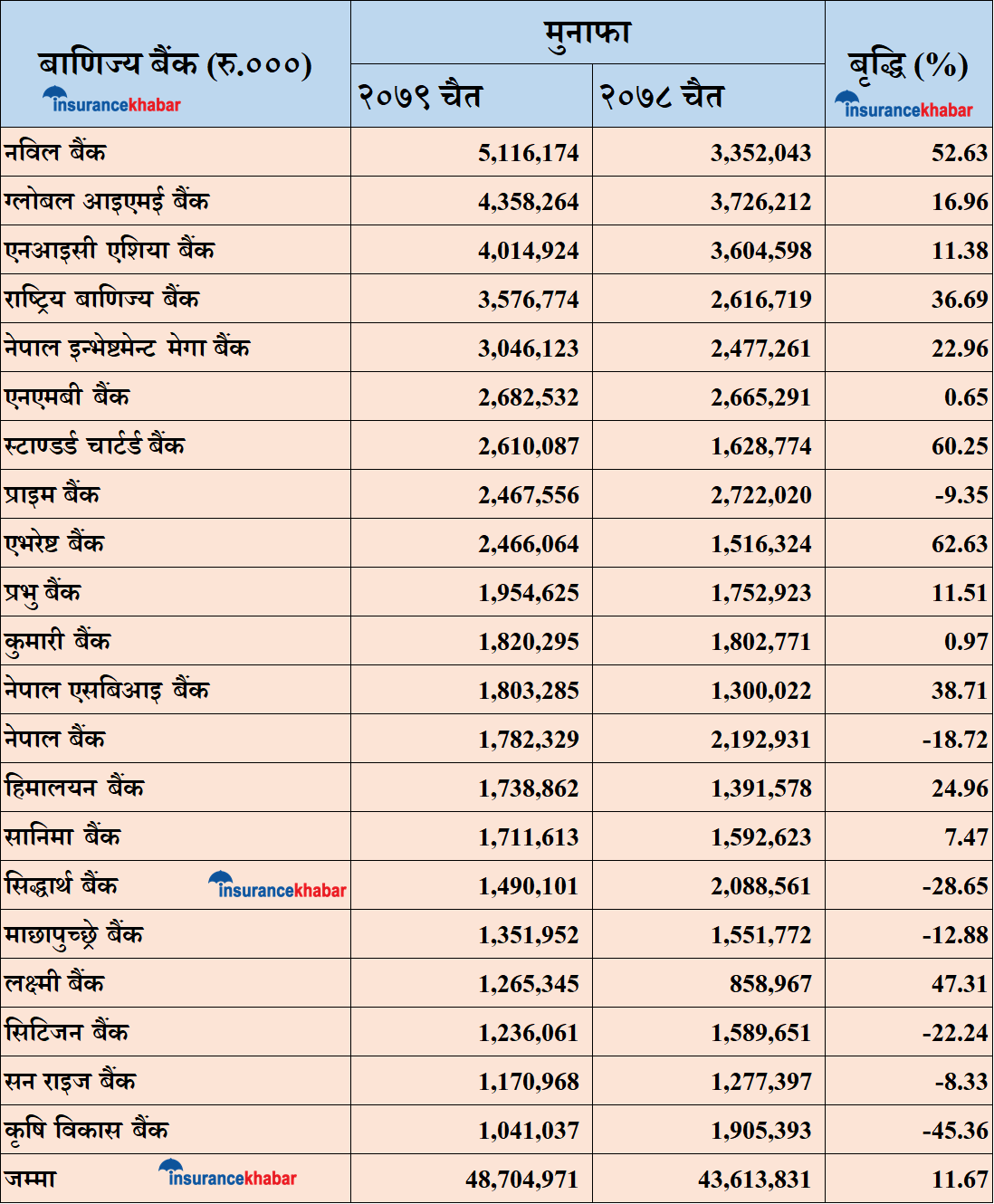
Task: Click the total profit 48,704,971
Action: [x=522, y=1180]
